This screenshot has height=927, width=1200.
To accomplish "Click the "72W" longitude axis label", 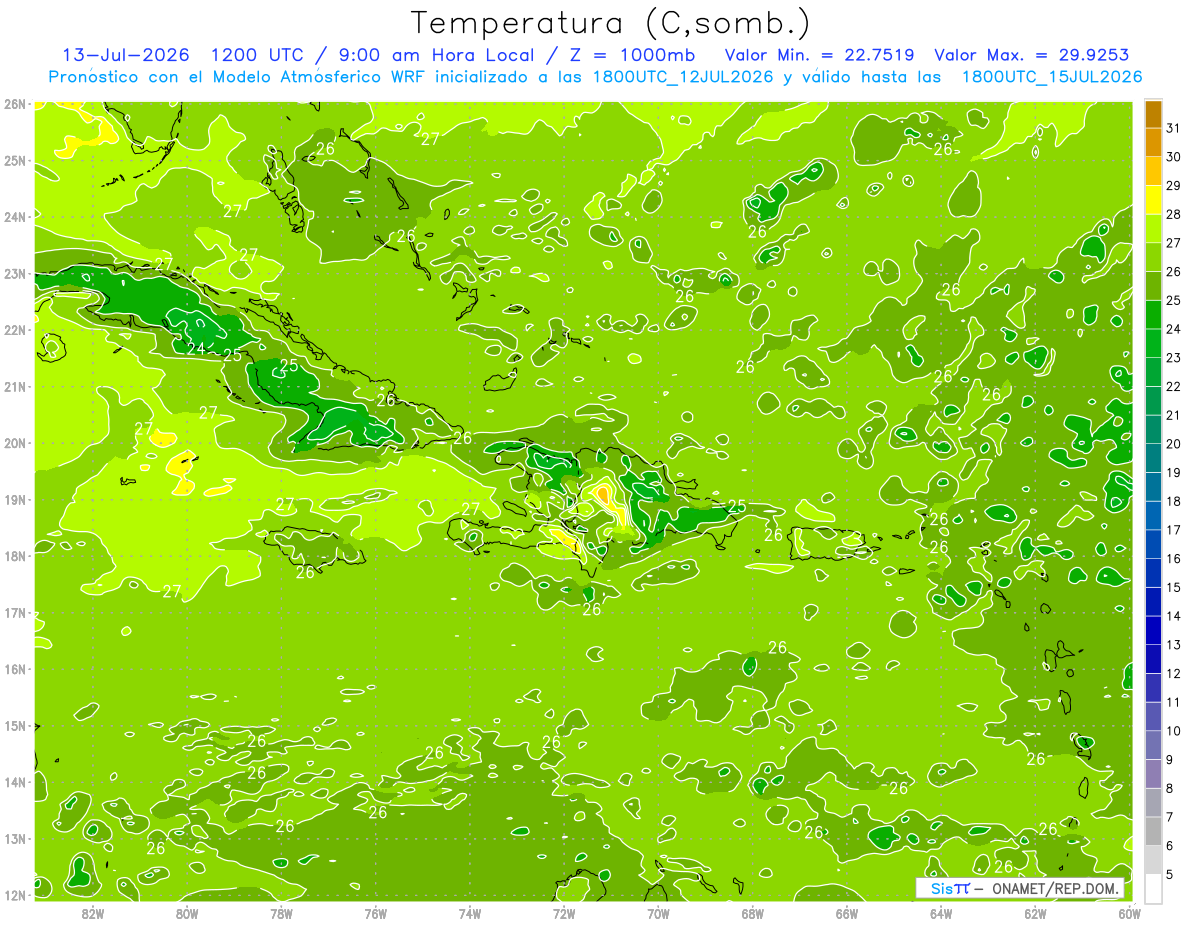I will pyautogui.click(x=564, y=913).
